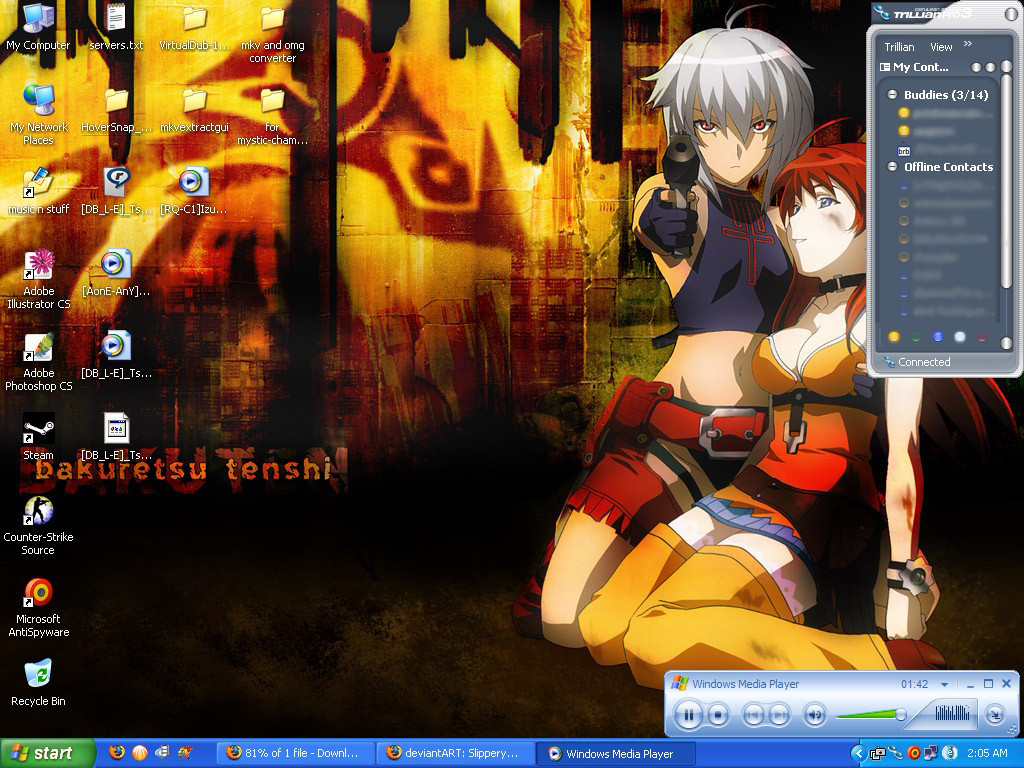1024x768 pixels.
Task: Pause playback in Windows Media Player
Action: (688, 715)
